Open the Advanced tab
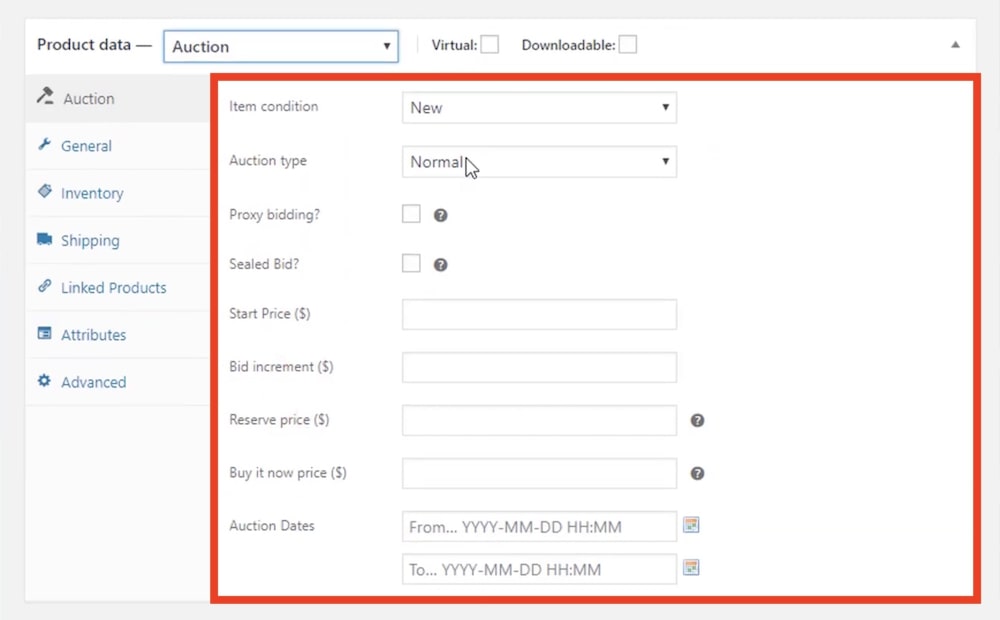This screenshot has width=1000, height=620. click(x=117, y=382)
